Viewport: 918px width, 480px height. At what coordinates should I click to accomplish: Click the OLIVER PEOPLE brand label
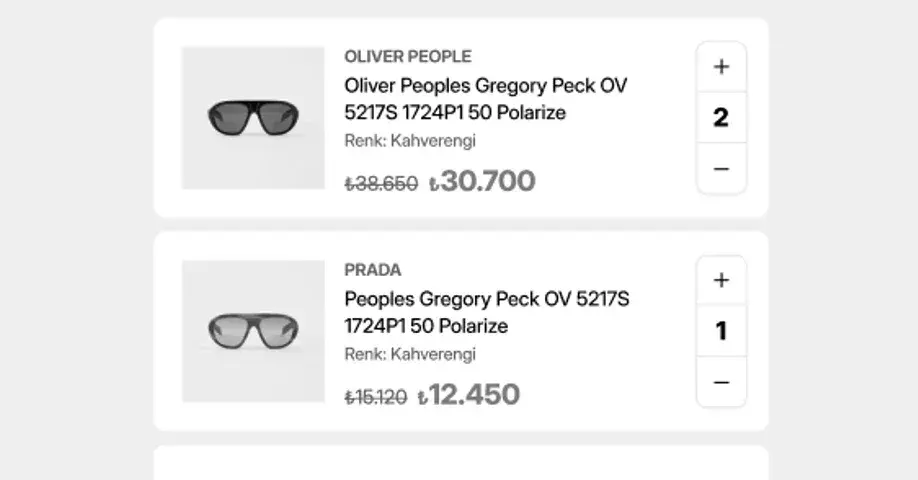coord(407,57)
